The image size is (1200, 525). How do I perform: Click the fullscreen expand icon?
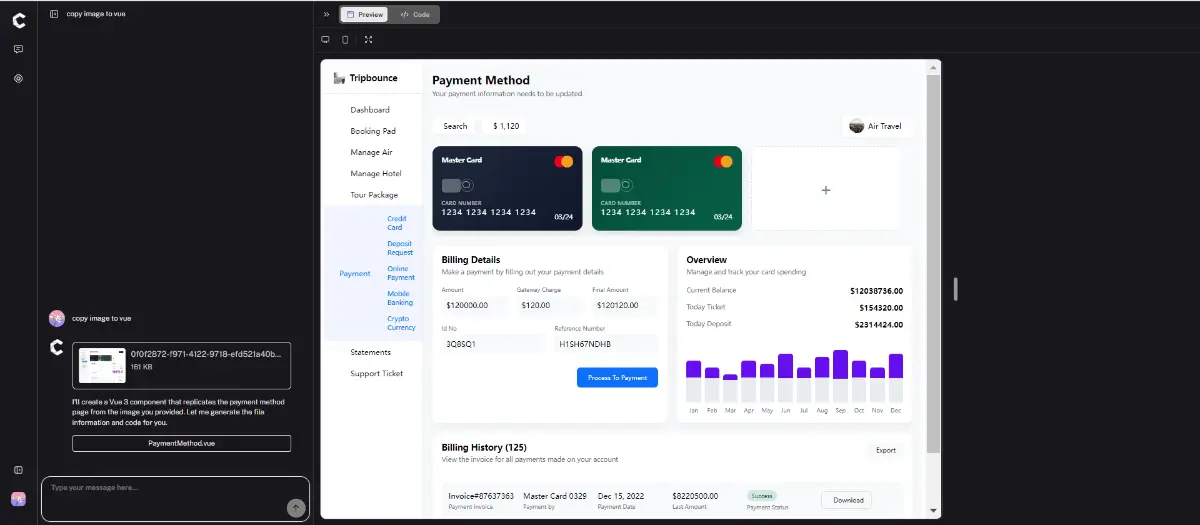(368, 40)
